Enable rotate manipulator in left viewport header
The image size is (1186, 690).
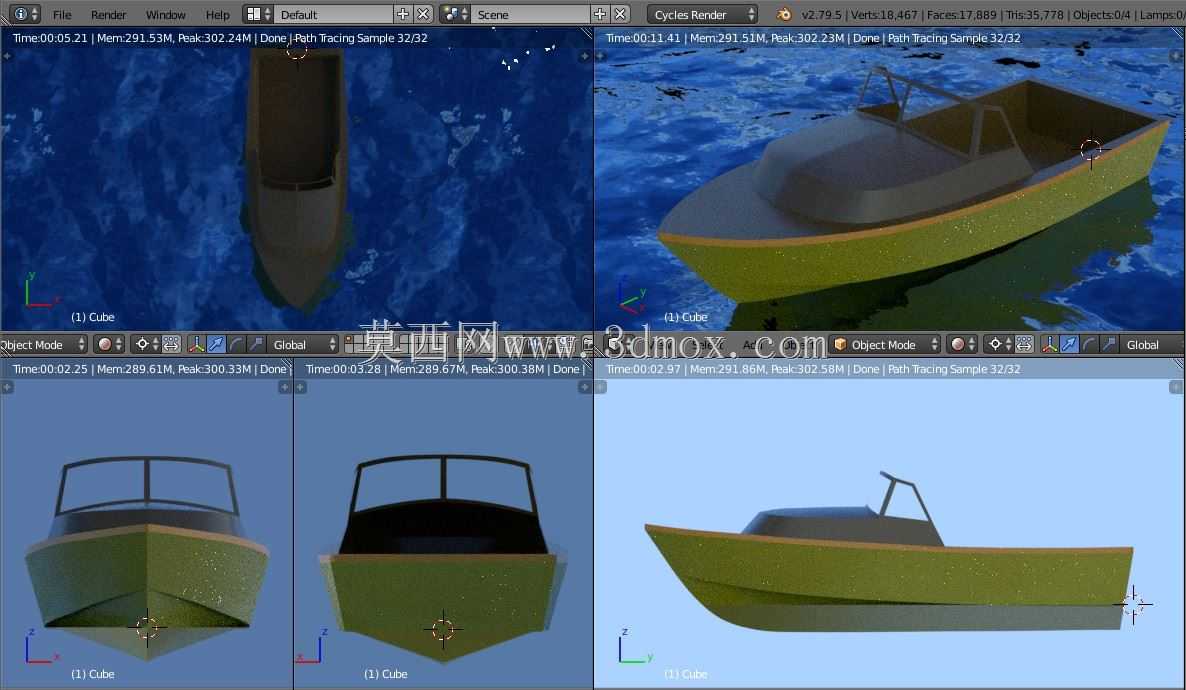pyautogui.click(x=236, y=344)
